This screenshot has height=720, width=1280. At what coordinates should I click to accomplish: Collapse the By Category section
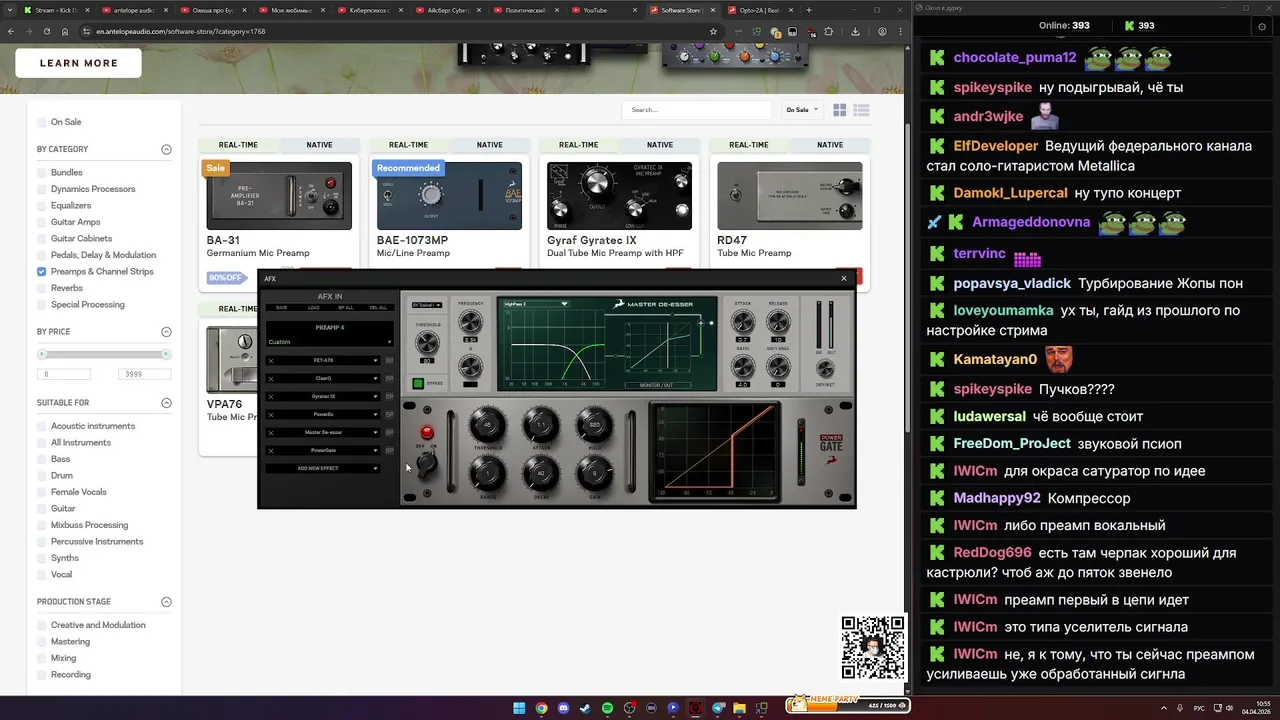coord(166,150)
